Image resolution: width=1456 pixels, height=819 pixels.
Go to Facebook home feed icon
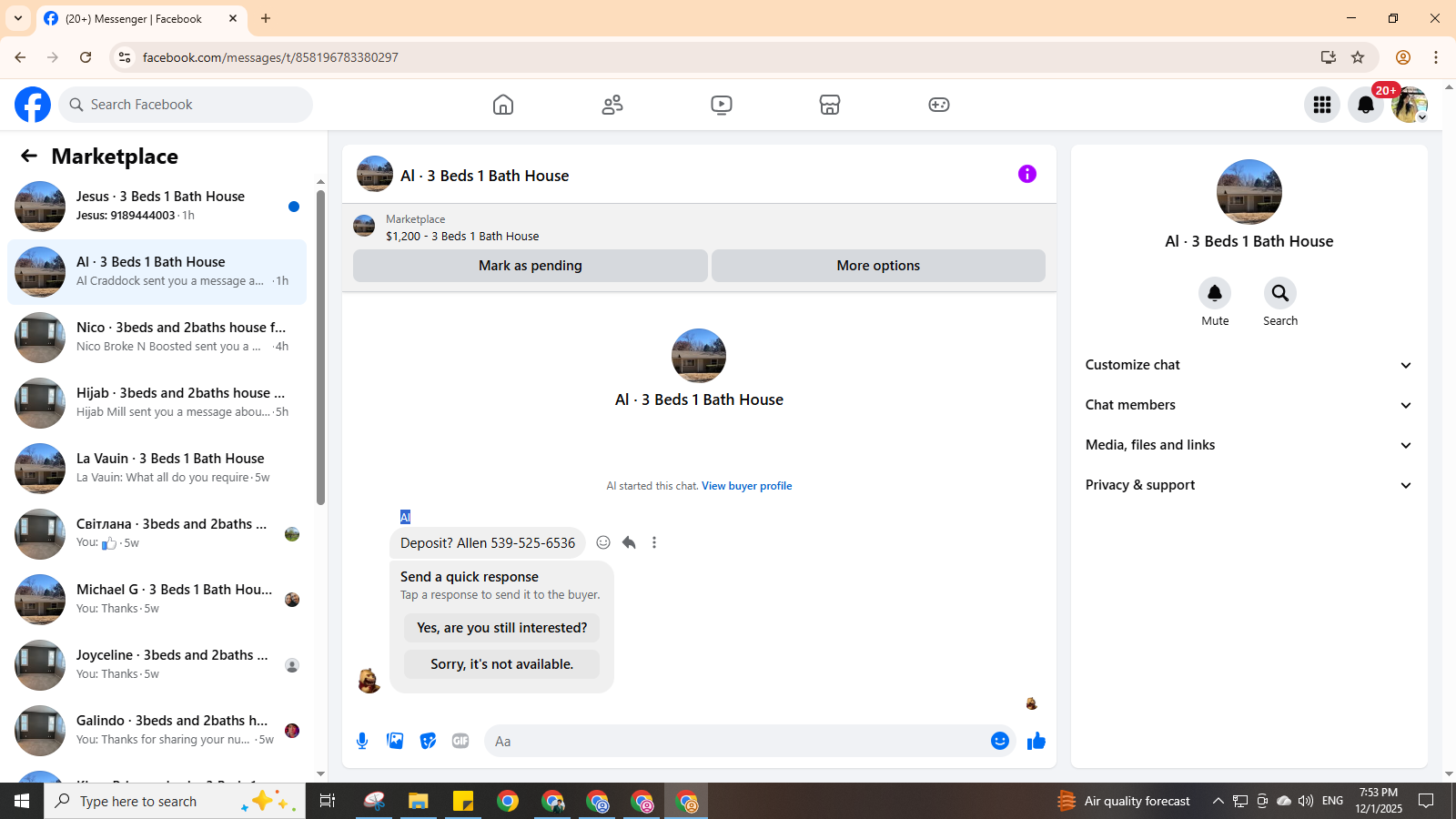503,105
